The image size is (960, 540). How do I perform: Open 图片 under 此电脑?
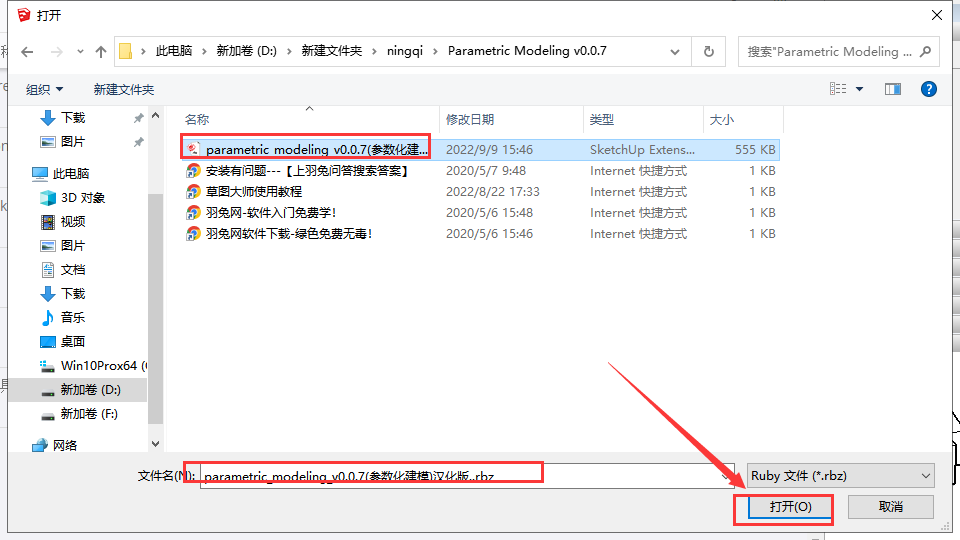pyautogui.click(x=73, y=246)
